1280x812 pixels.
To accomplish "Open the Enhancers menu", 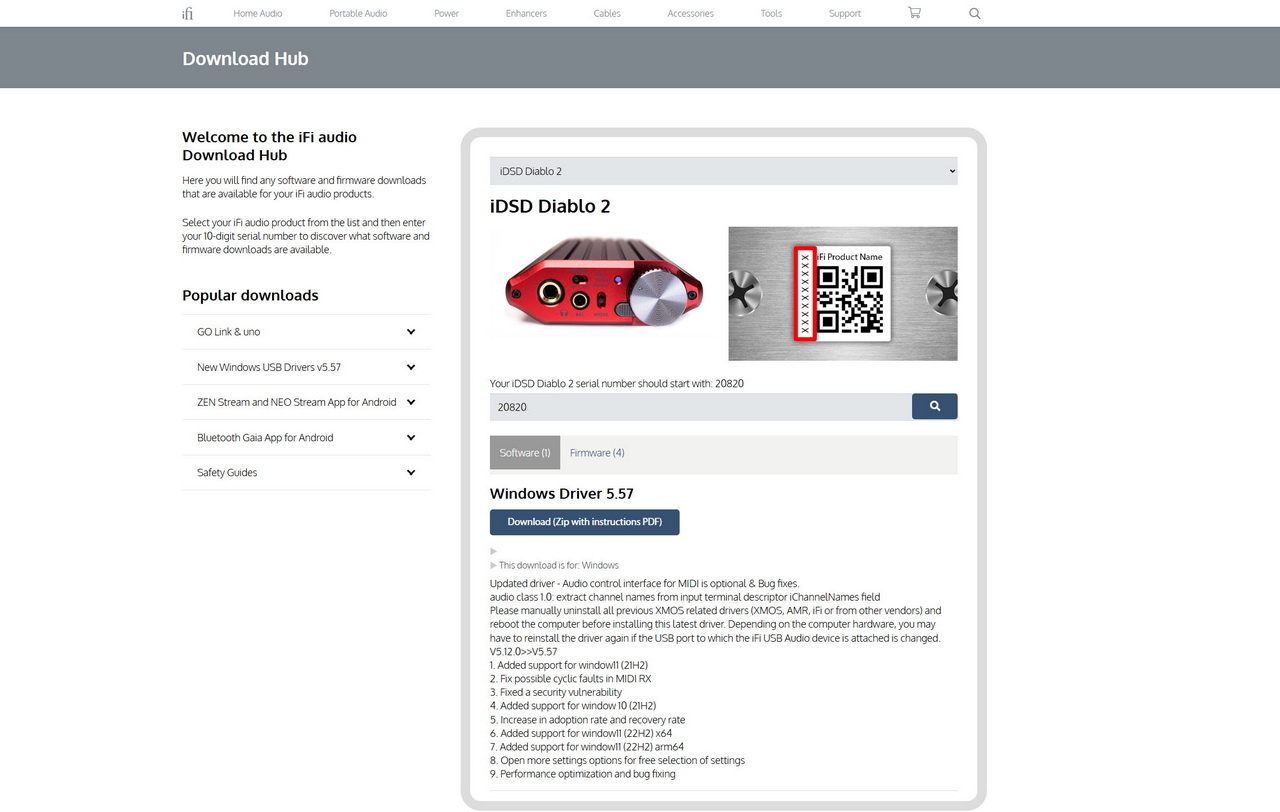I will click(x=526, y=14).
